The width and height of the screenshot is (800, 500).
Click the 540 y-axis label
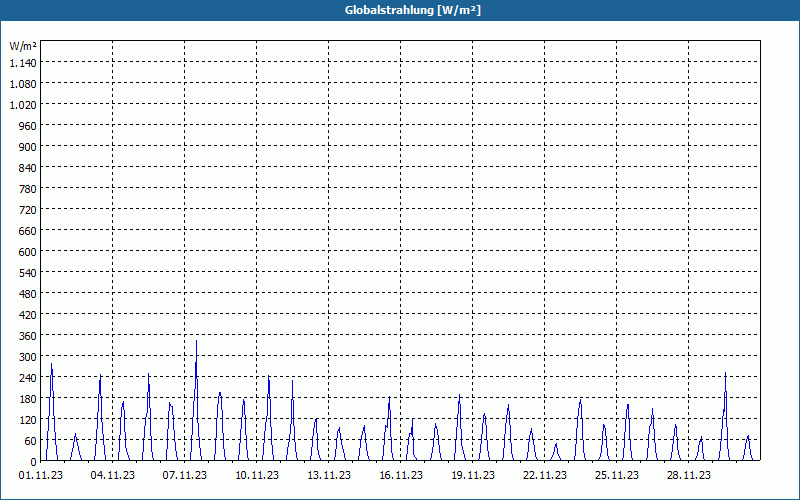(x=28, y=273)
